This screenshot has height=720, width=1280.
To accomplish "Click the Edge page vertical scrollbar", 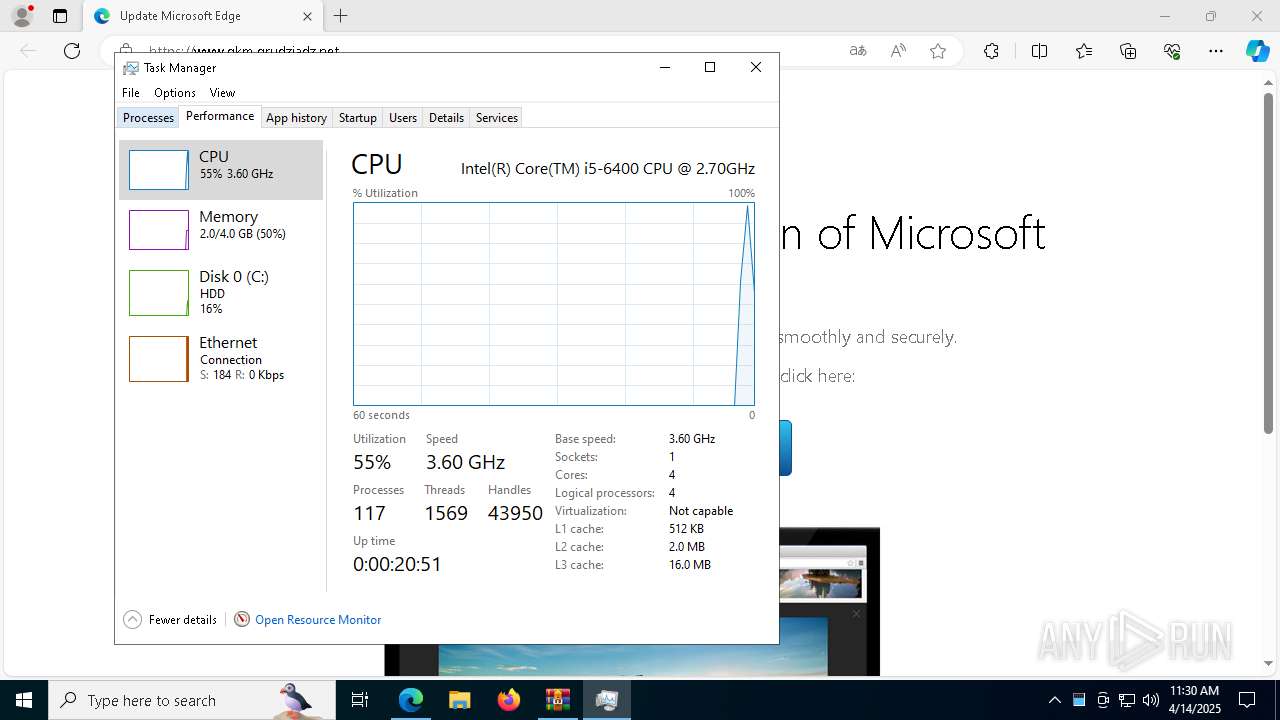I will click(x=1268, y=263).
